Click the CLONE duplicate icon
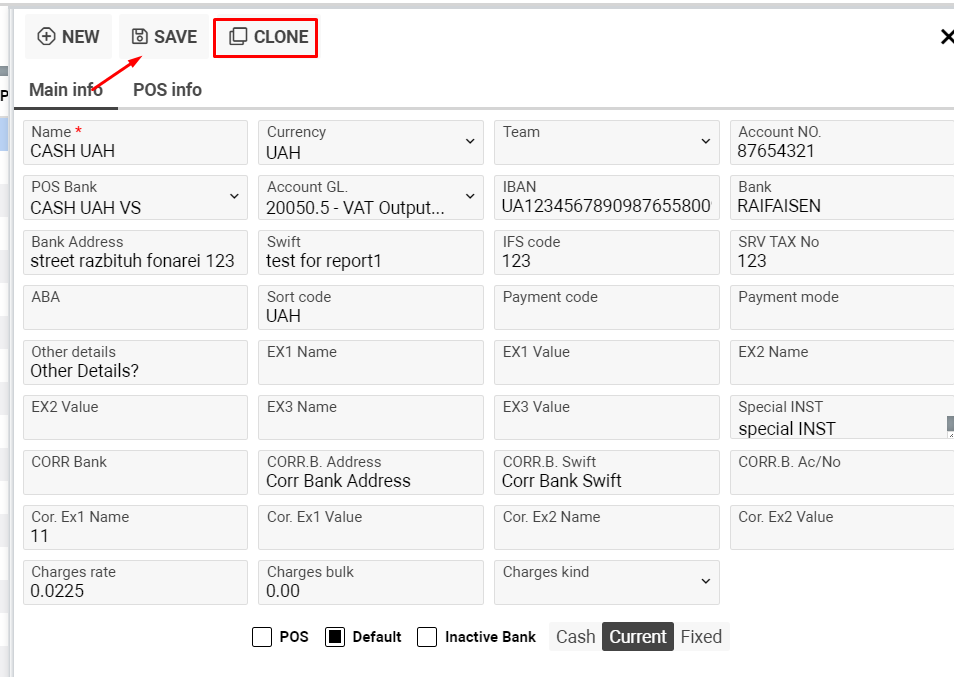 pos(238,37)
